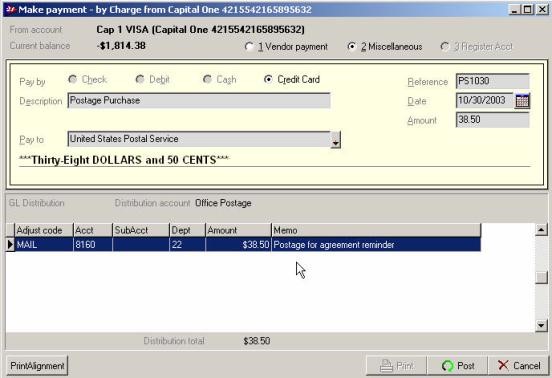
Task: Click the grid scrollbar up arrow
Action: click(x=541, y=230)
